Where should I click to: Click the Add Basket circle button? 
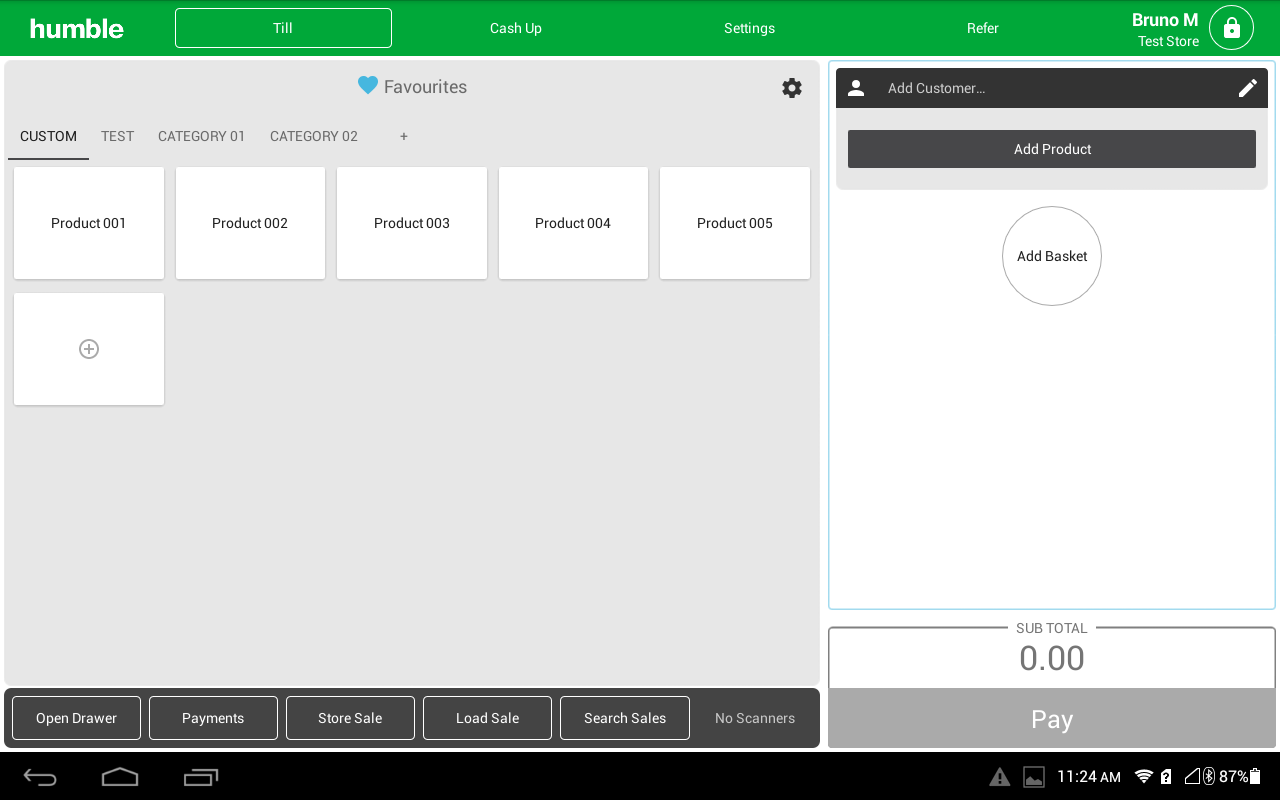click(x=1052, y=256)
